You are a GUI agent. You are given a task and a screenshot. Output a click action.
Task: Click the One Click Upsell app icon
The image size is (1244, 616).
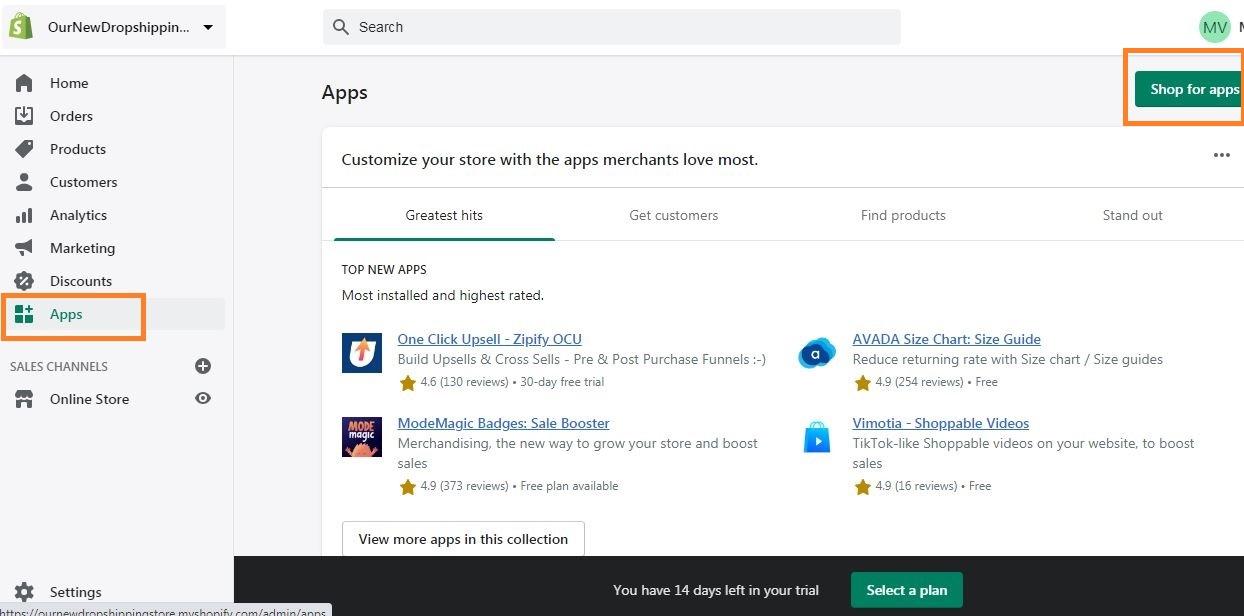click(362, 353)
